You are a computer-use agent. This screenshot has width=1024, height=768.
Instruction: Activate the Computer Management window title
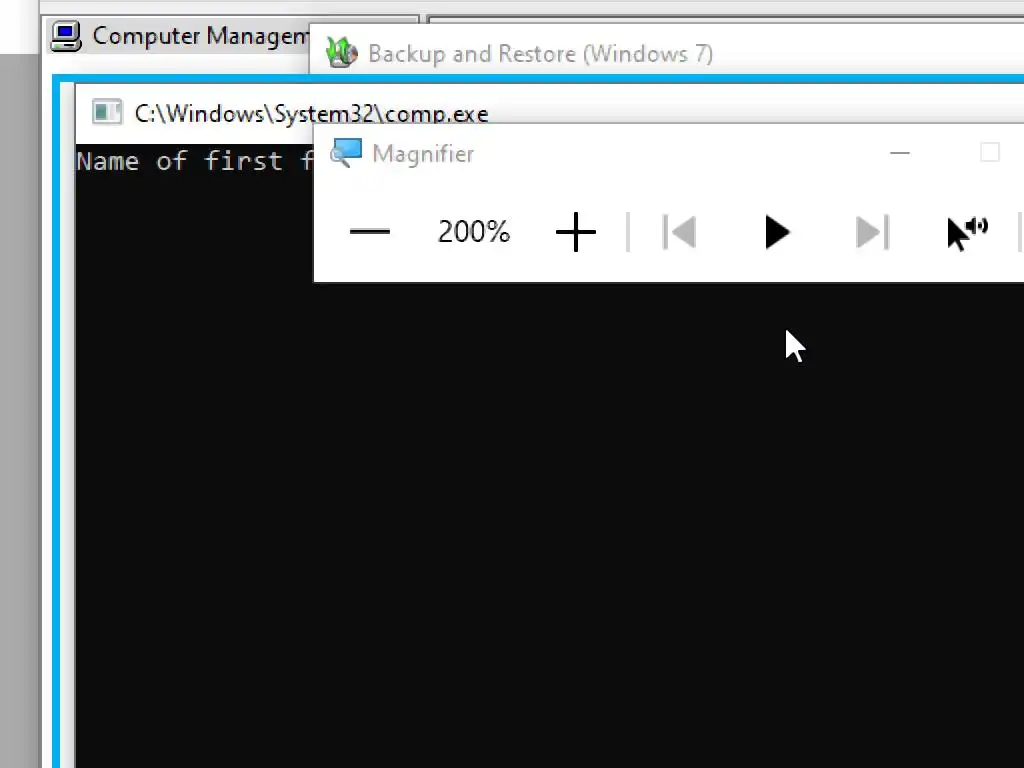click(200, 37)
